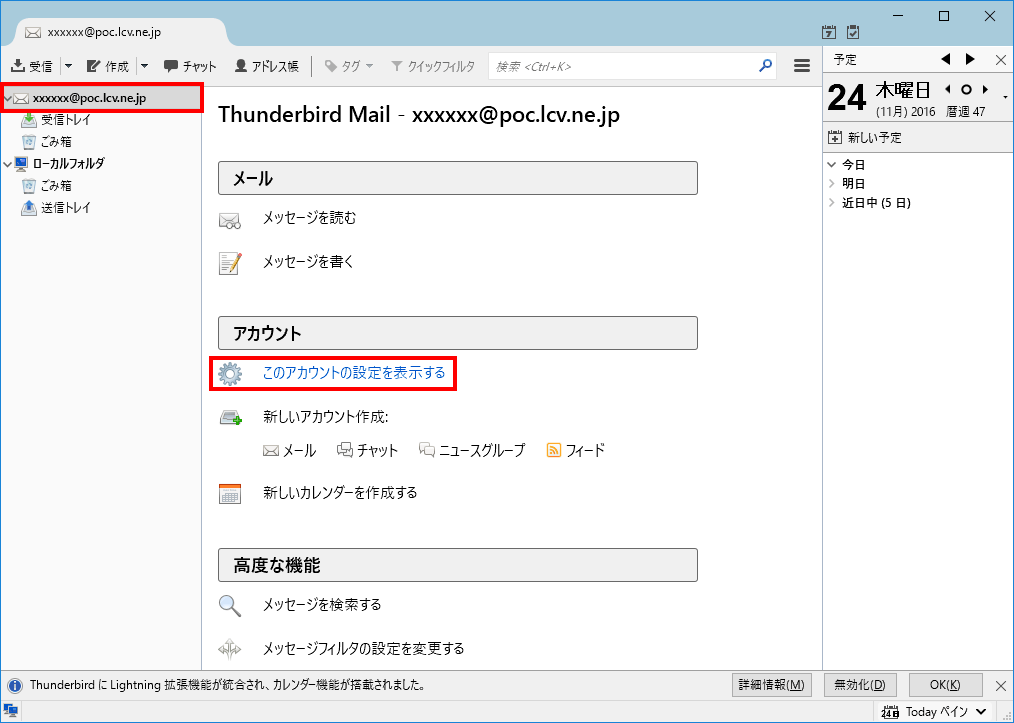1014x723 pixels.
Task: Open the Calendar tab icon
Action: tap(829, 32)
